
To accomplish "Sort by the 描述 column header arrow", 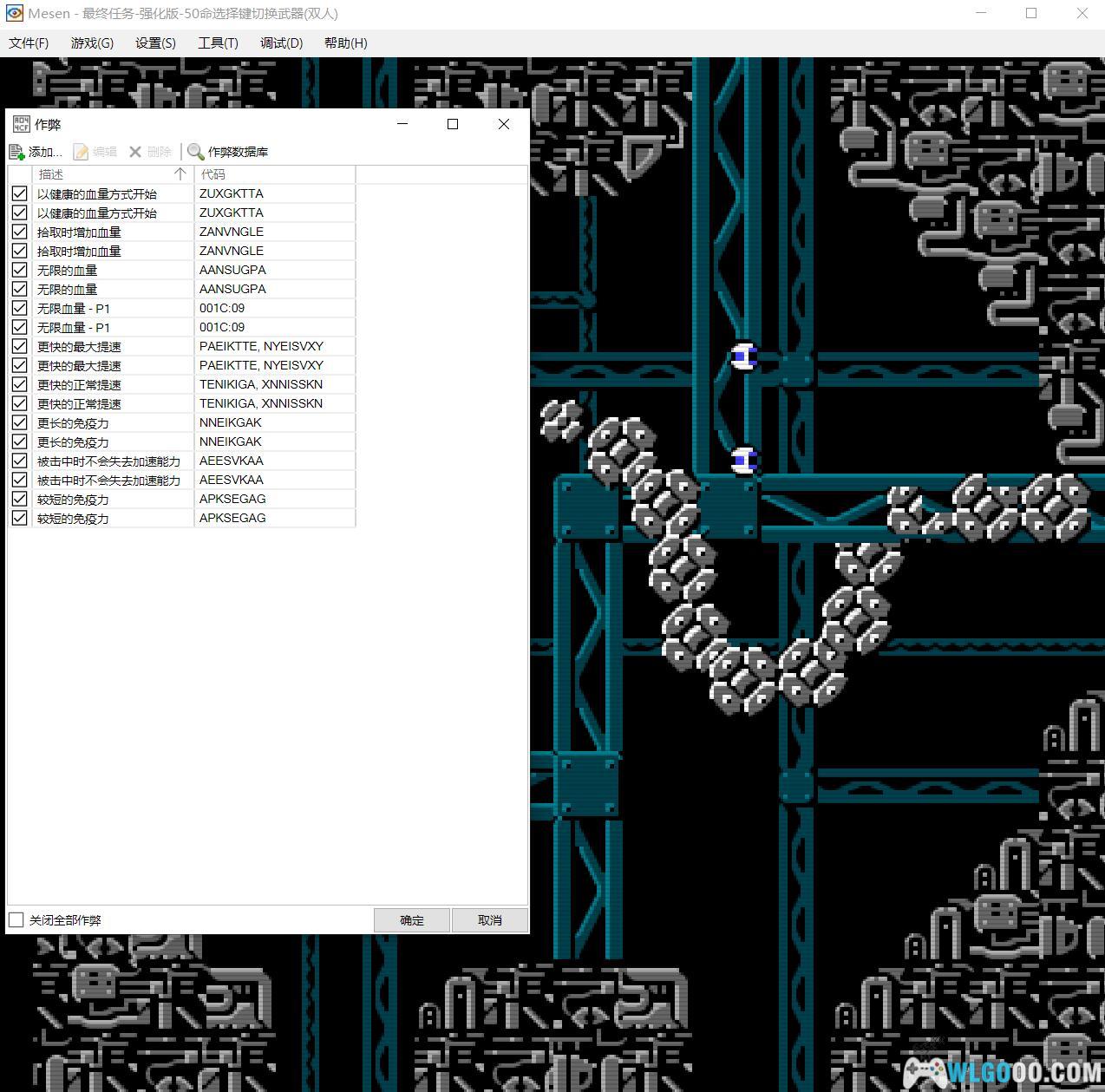I will 180,174.
